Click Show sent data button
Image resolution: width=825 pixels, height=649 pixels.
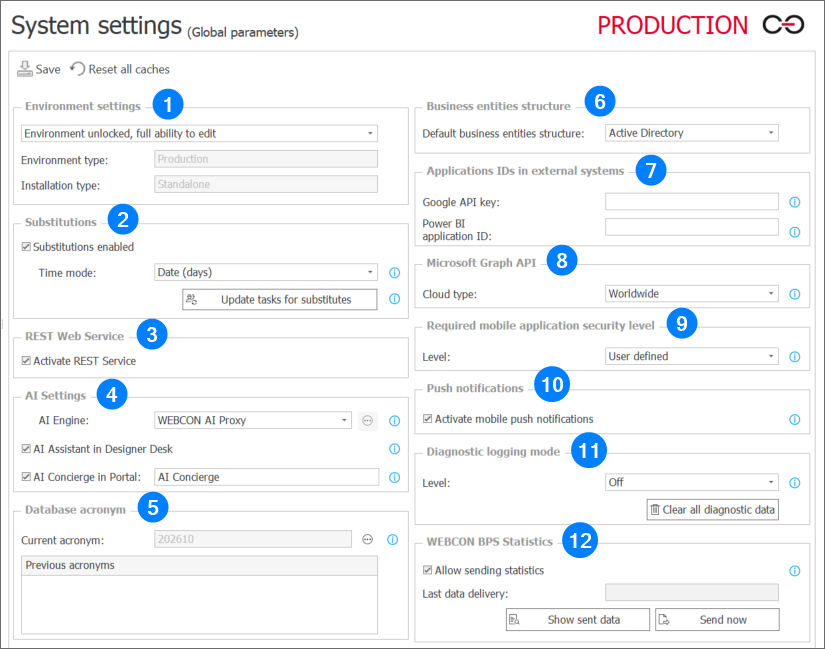(x=578, y=620)
